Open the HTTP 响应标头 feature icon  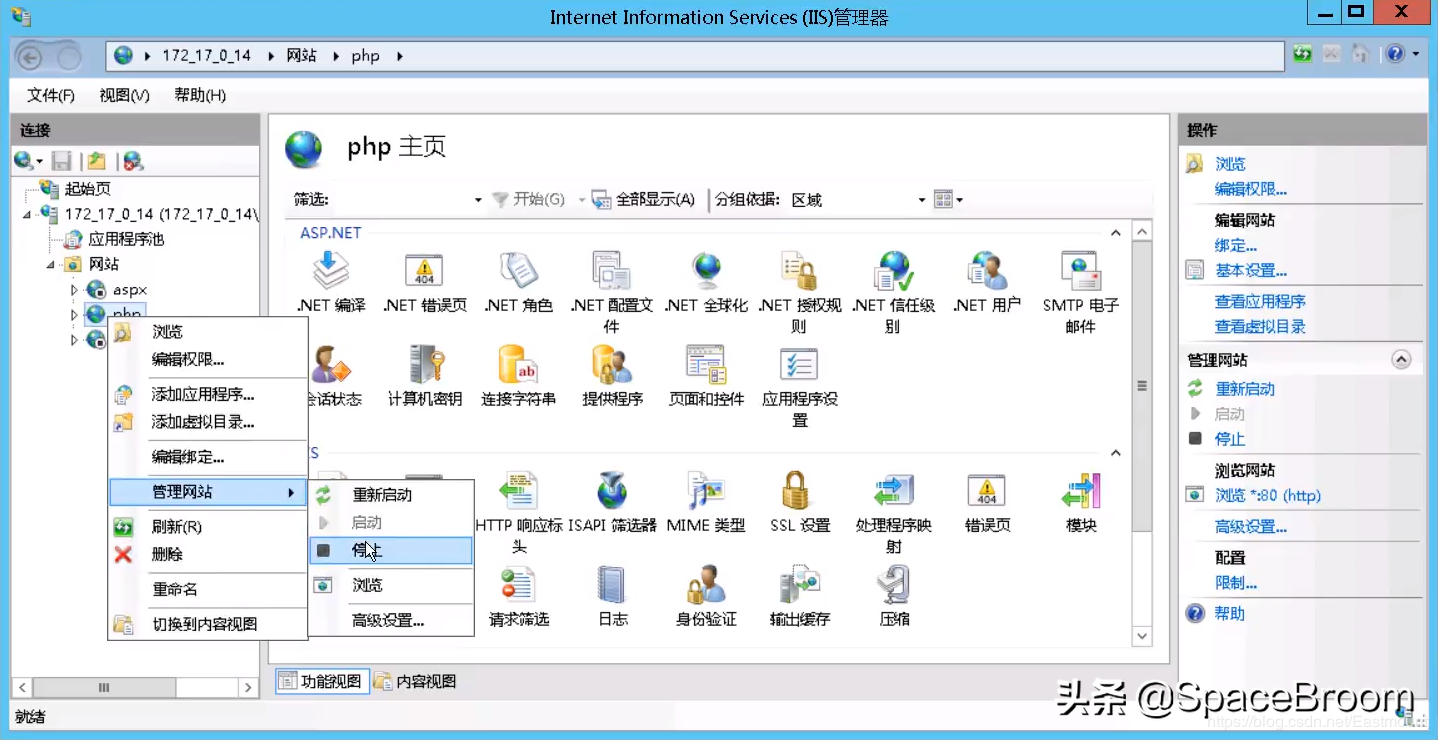click(x=518, y=490)
